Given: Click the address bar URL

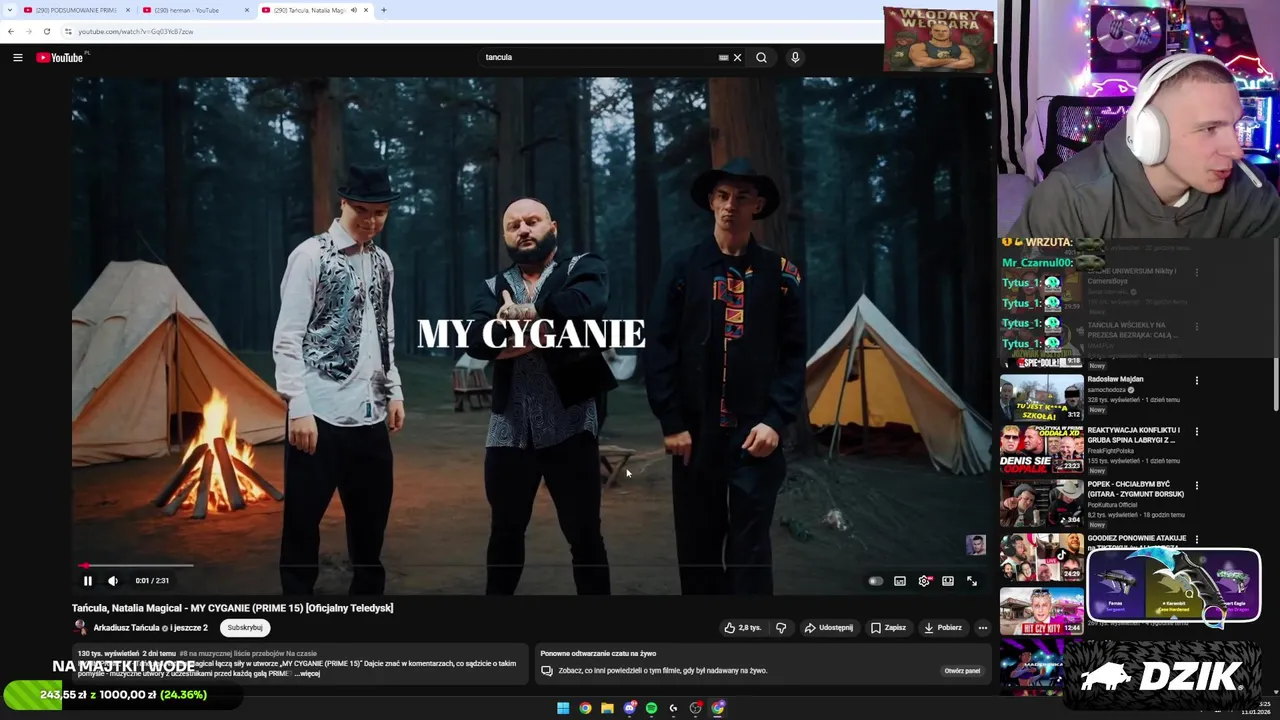Looking at the screenshot, I should pyautogui.click(x=136, y=31).
